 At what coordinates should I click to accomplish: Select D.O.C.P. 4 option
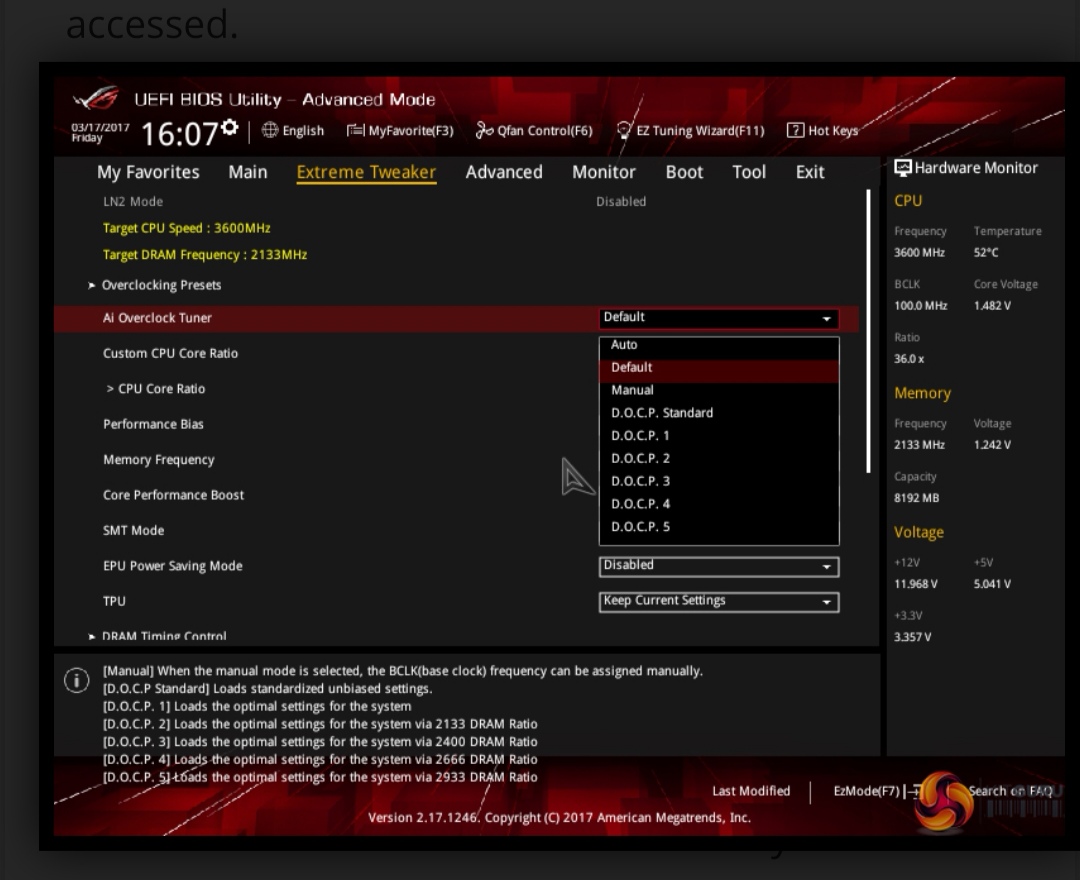719,504
